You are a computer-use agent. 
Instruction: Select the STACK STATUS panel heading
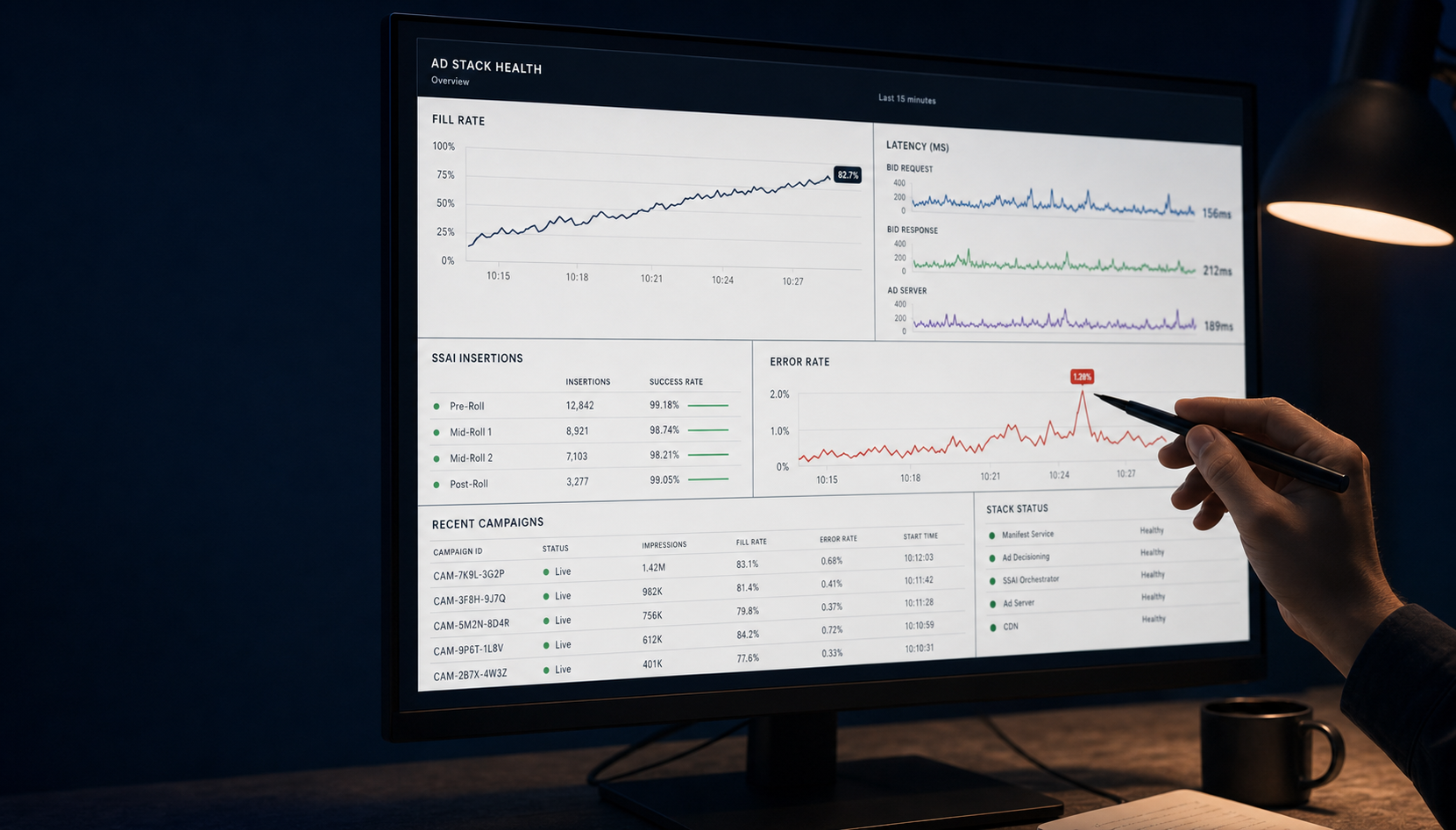[x=1017, y=508]
